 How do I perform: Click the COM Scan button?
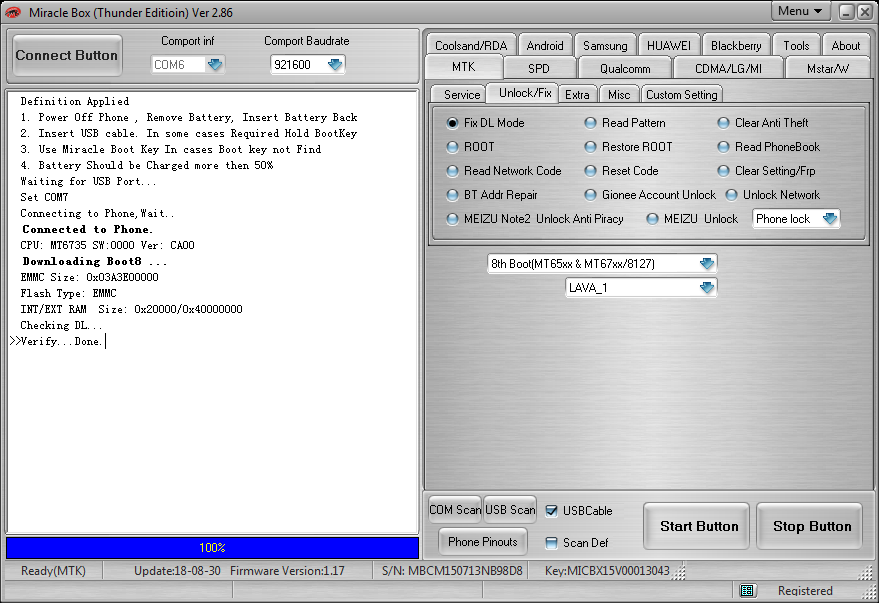(455, 509)
